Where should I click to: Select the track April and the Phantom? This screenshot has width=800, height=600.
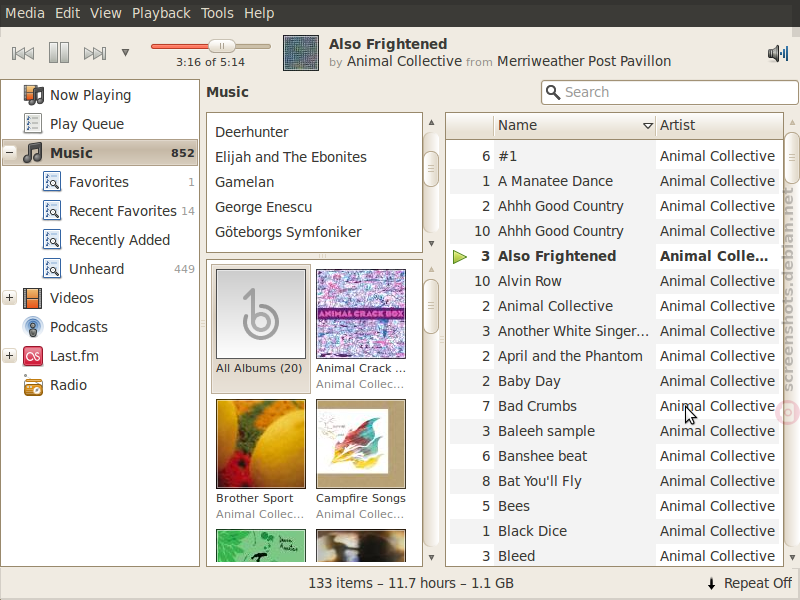pos(614,356)
